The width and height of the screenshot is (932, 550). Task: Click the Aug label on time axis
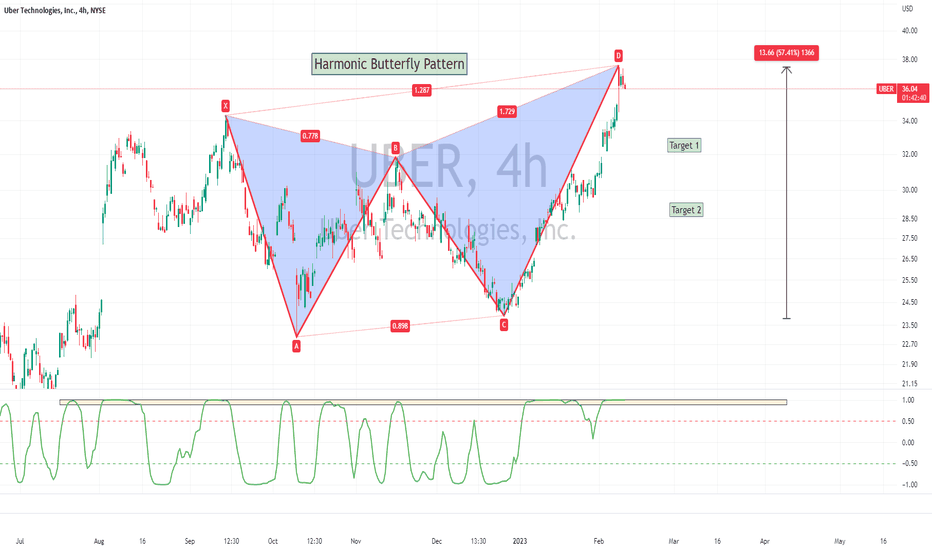(x=99, y=541)
